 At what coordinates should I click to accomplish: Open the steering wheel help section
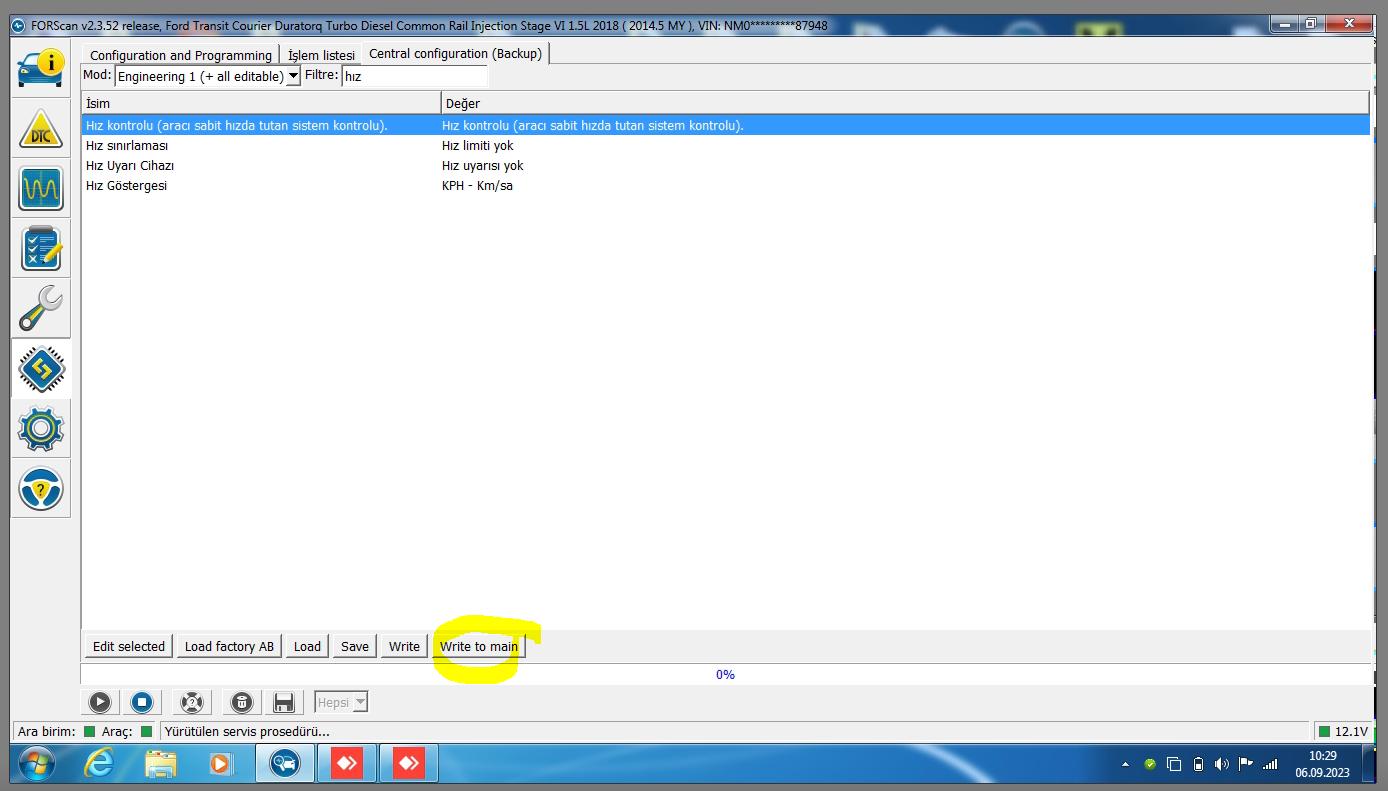click(41, 489)
